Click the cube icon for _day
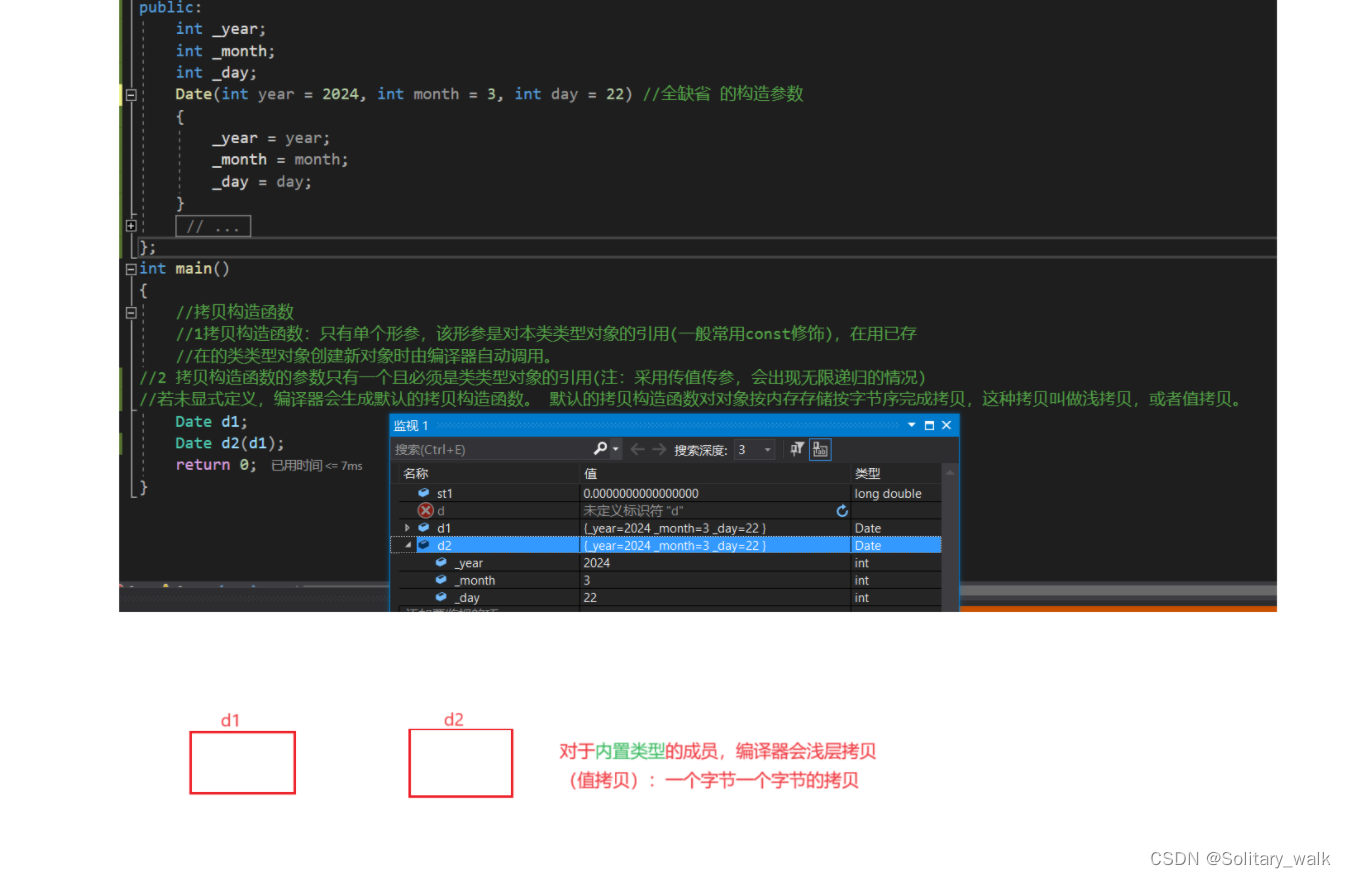 tap(441, 597)
